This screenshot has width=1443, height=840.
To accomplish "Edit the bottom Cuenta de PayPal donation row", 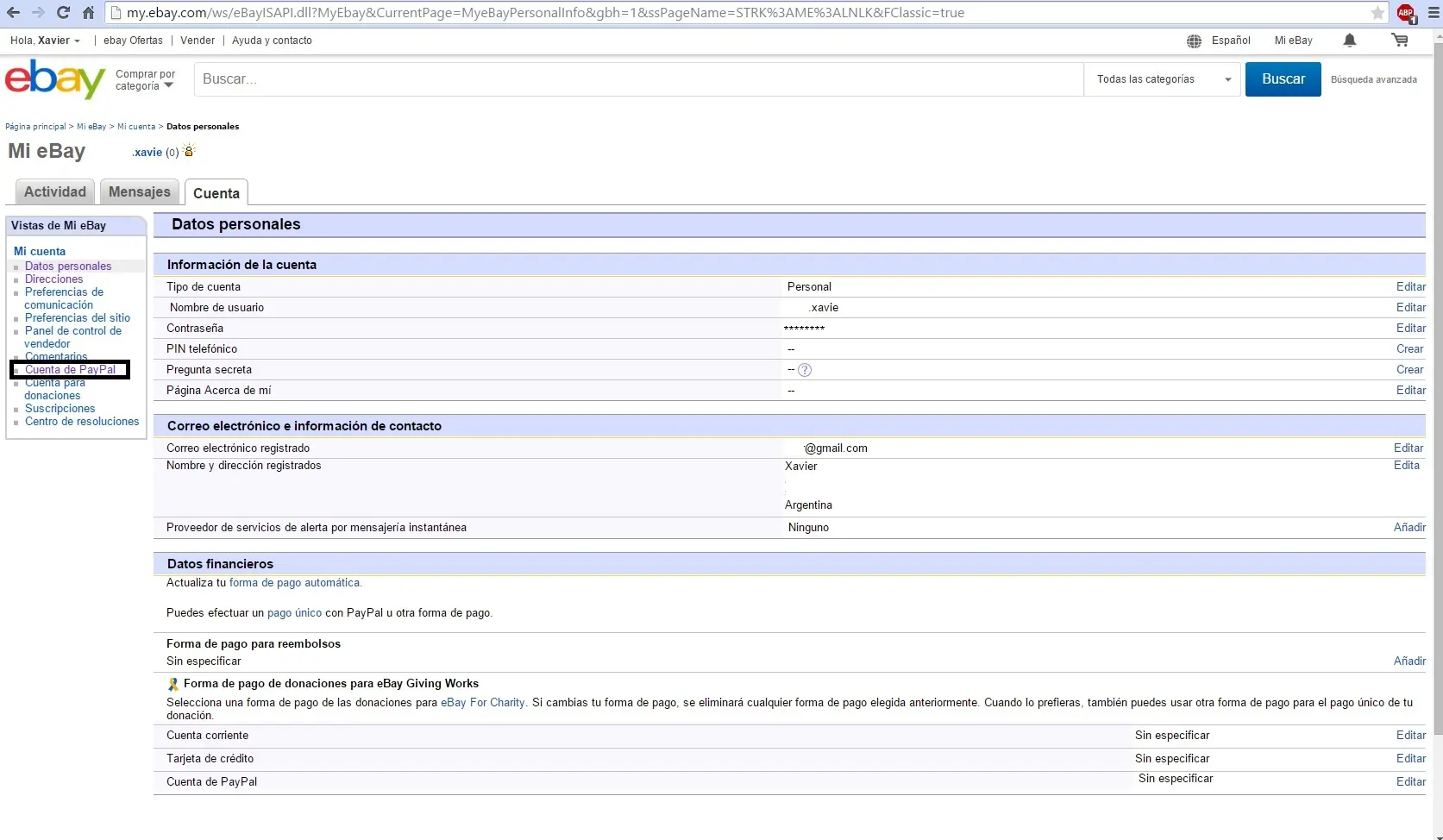I will coord(1411,782).
